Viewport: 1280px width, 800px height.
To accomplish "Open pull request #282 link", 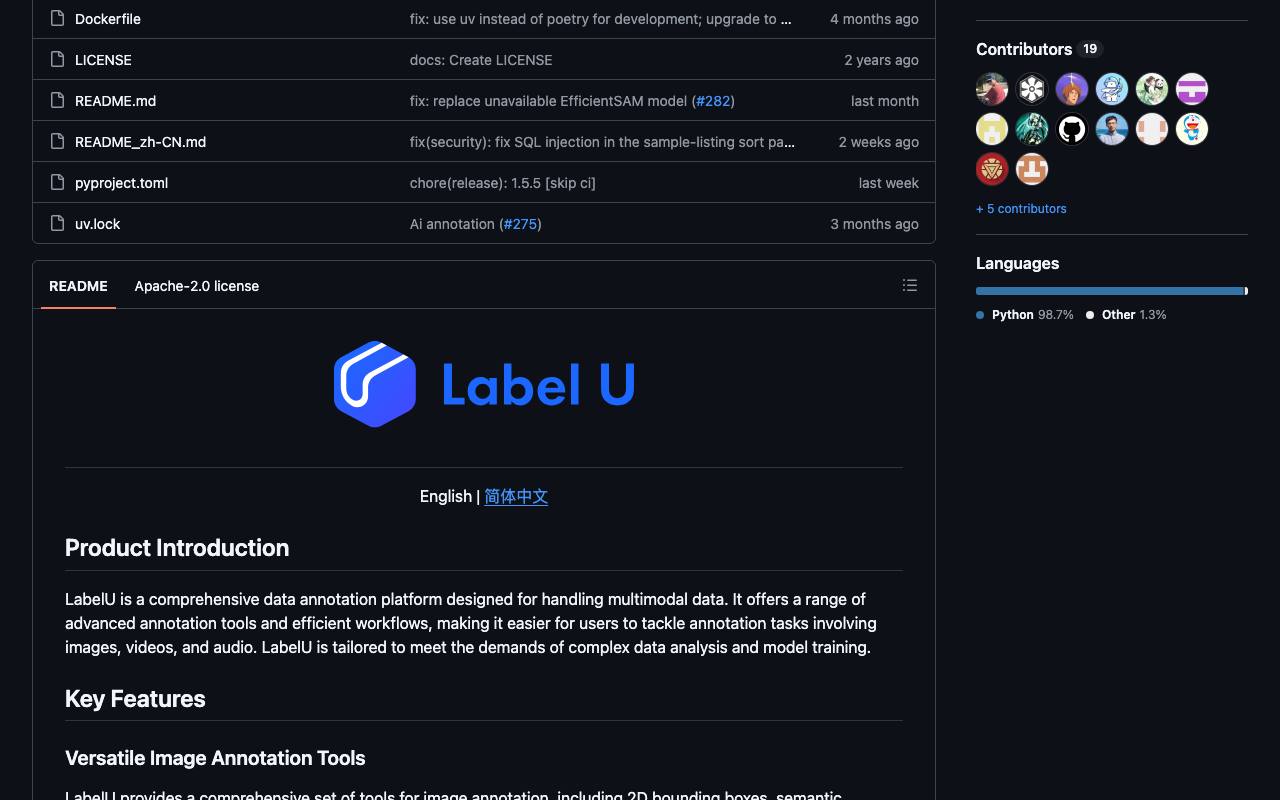I will pyautogui.click(x=713, y=101).
